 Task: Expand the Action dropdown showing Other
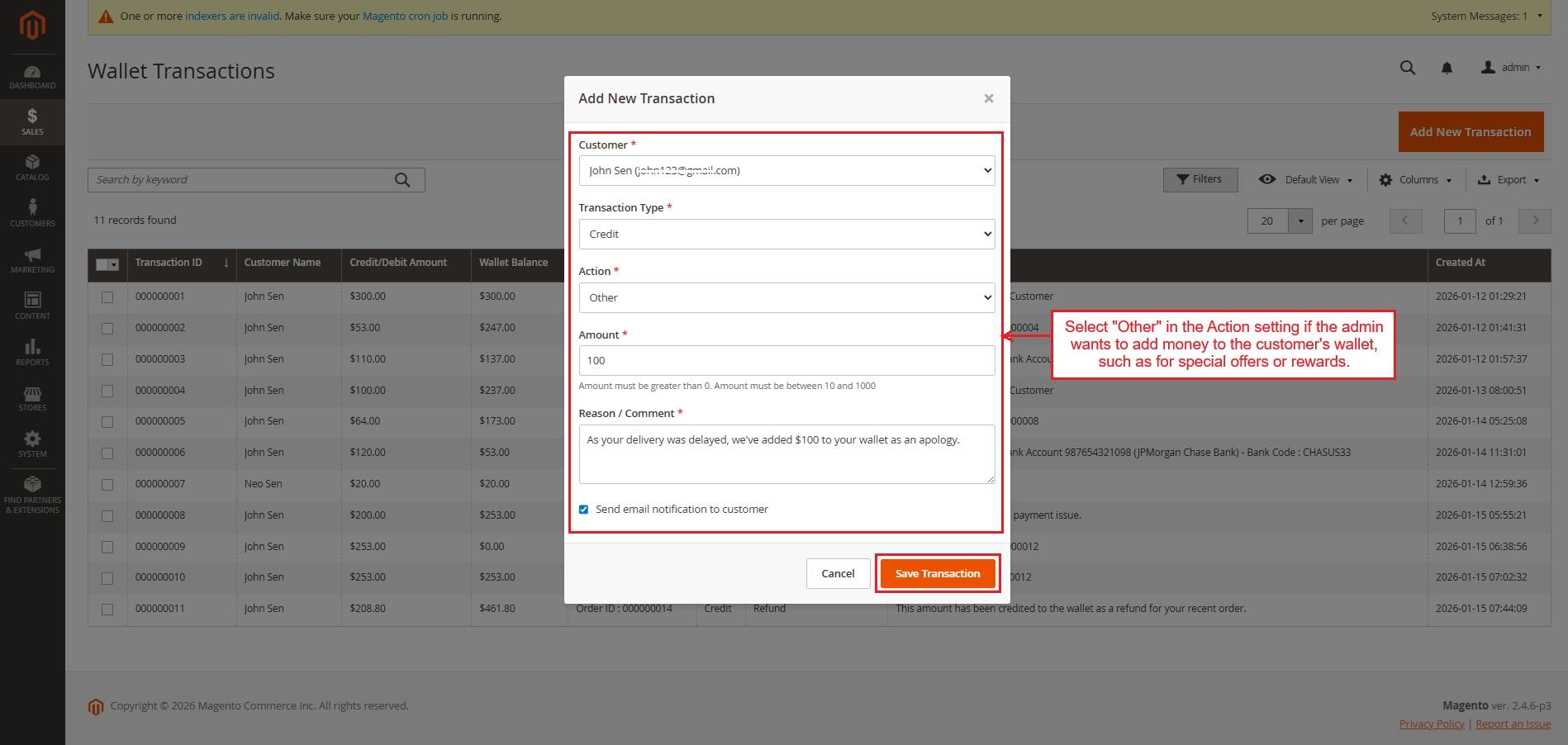pyautogui.click(x=786, y=298)
